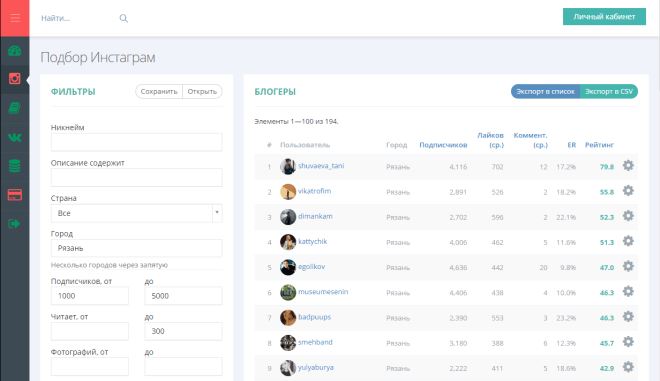Screen dimensions: 660x381
Task: Open the database stack sidebar icon
Action: click(15, 166)
